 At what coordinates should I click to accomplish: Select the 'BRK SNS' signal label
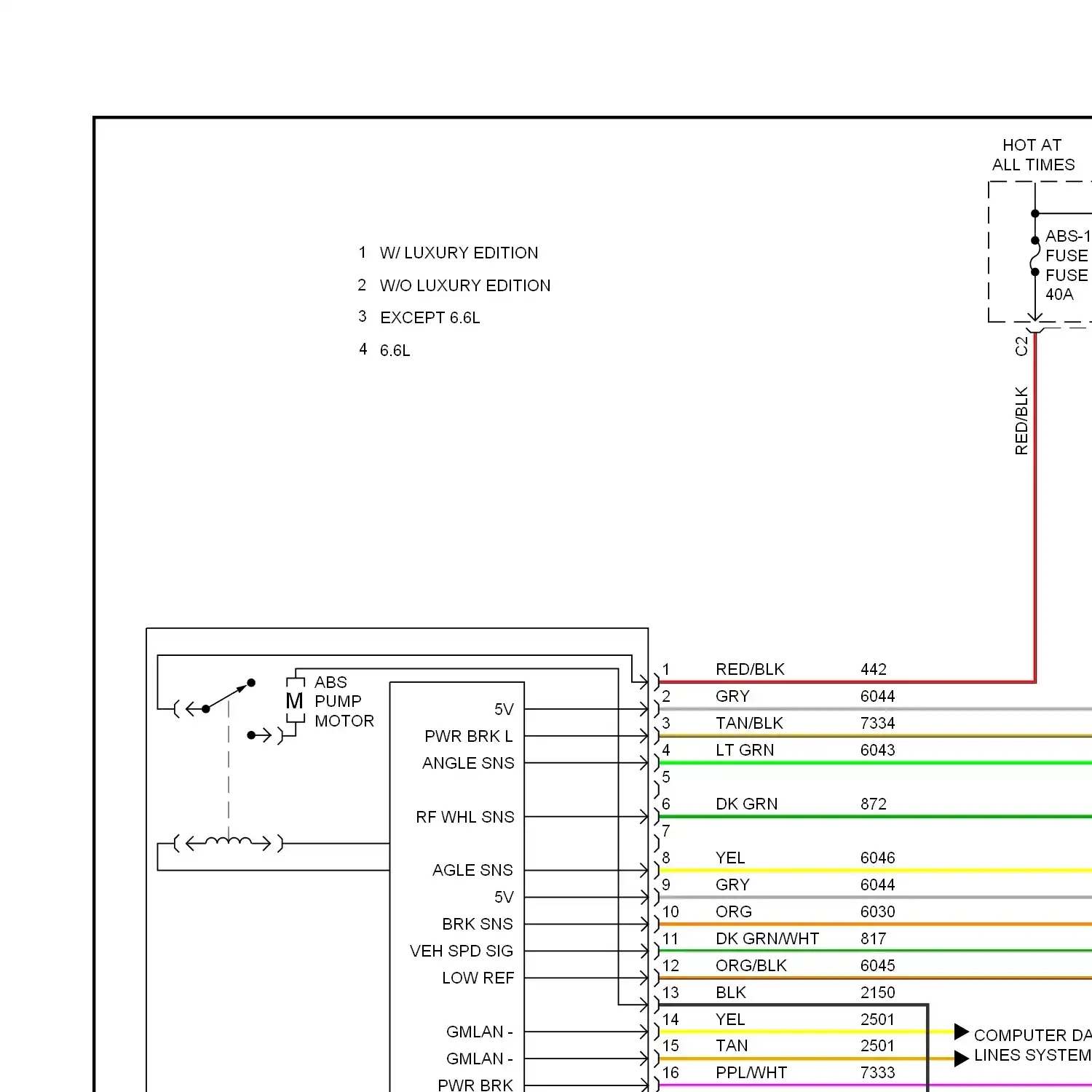pyautogui.click(x=477, y=924)
